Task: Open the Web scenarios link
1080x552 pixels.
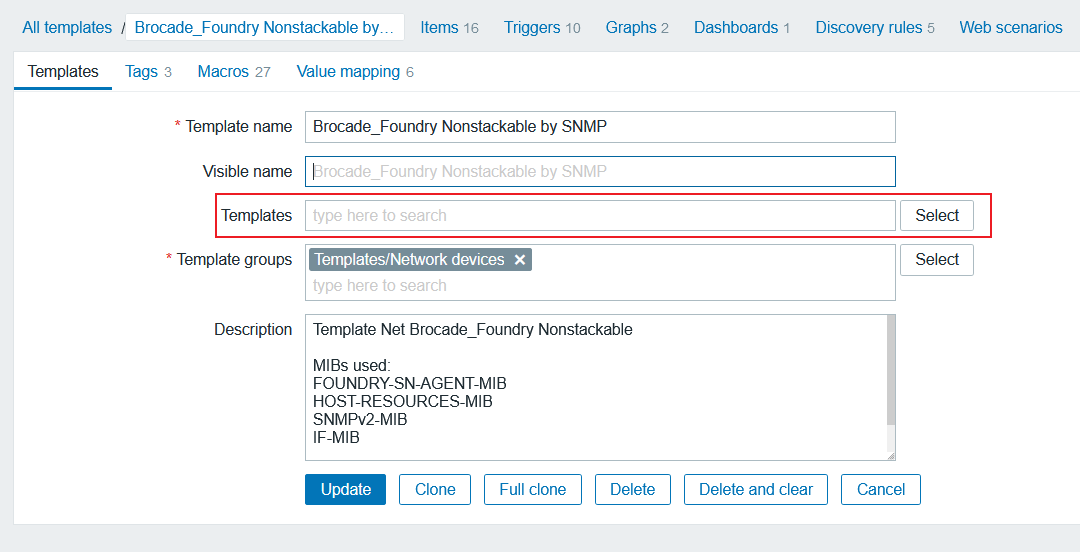Action: point(1010,28)
